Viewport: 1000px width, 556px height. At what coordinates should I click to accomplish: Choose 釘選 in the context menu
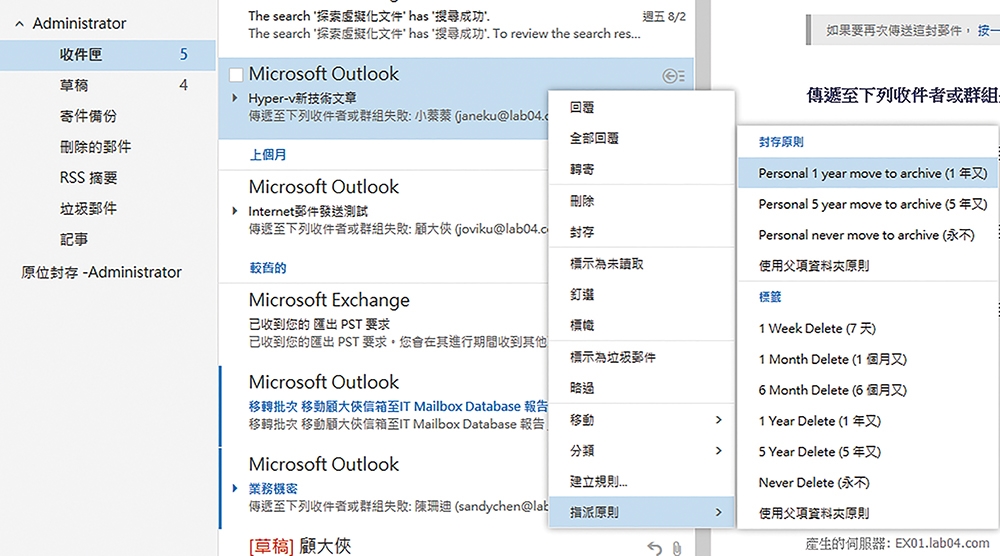pos(642,295)
